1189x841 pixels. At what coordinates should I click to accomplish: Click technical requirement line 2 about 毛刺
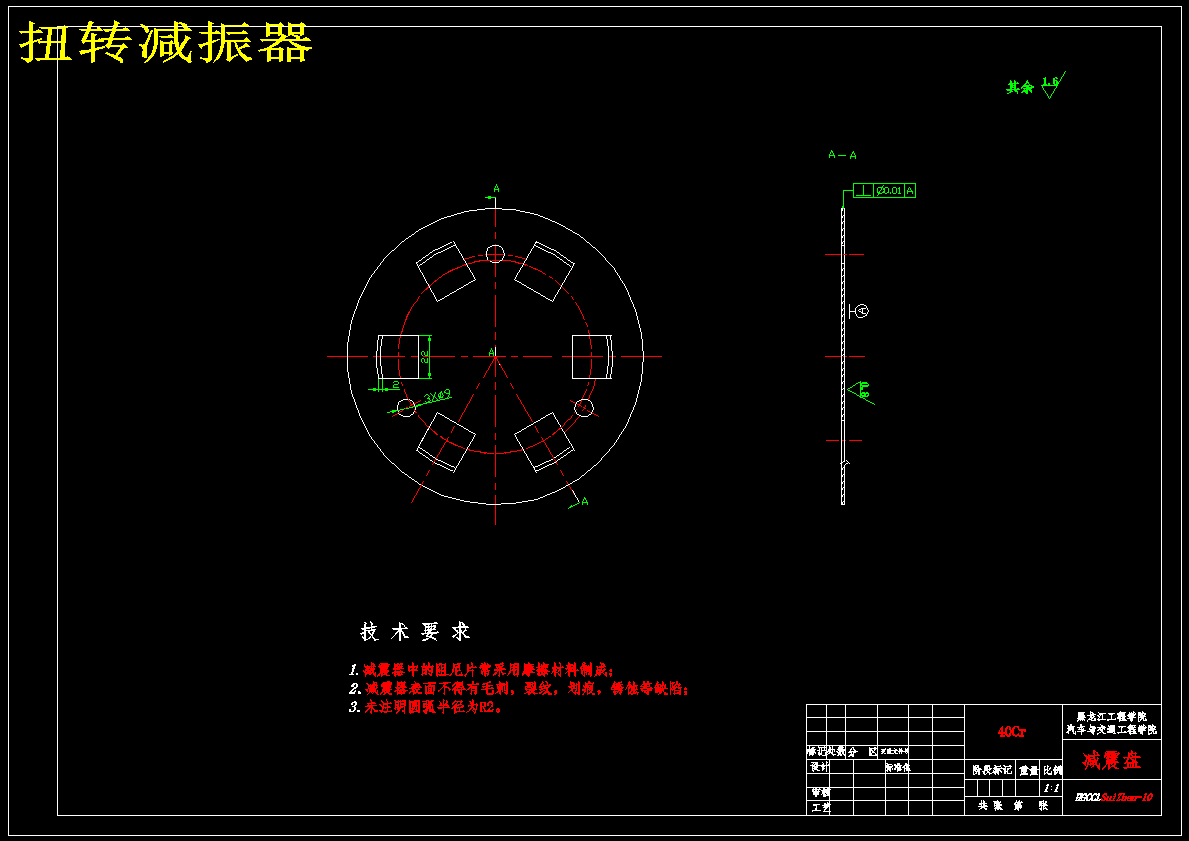click(519, 689)
